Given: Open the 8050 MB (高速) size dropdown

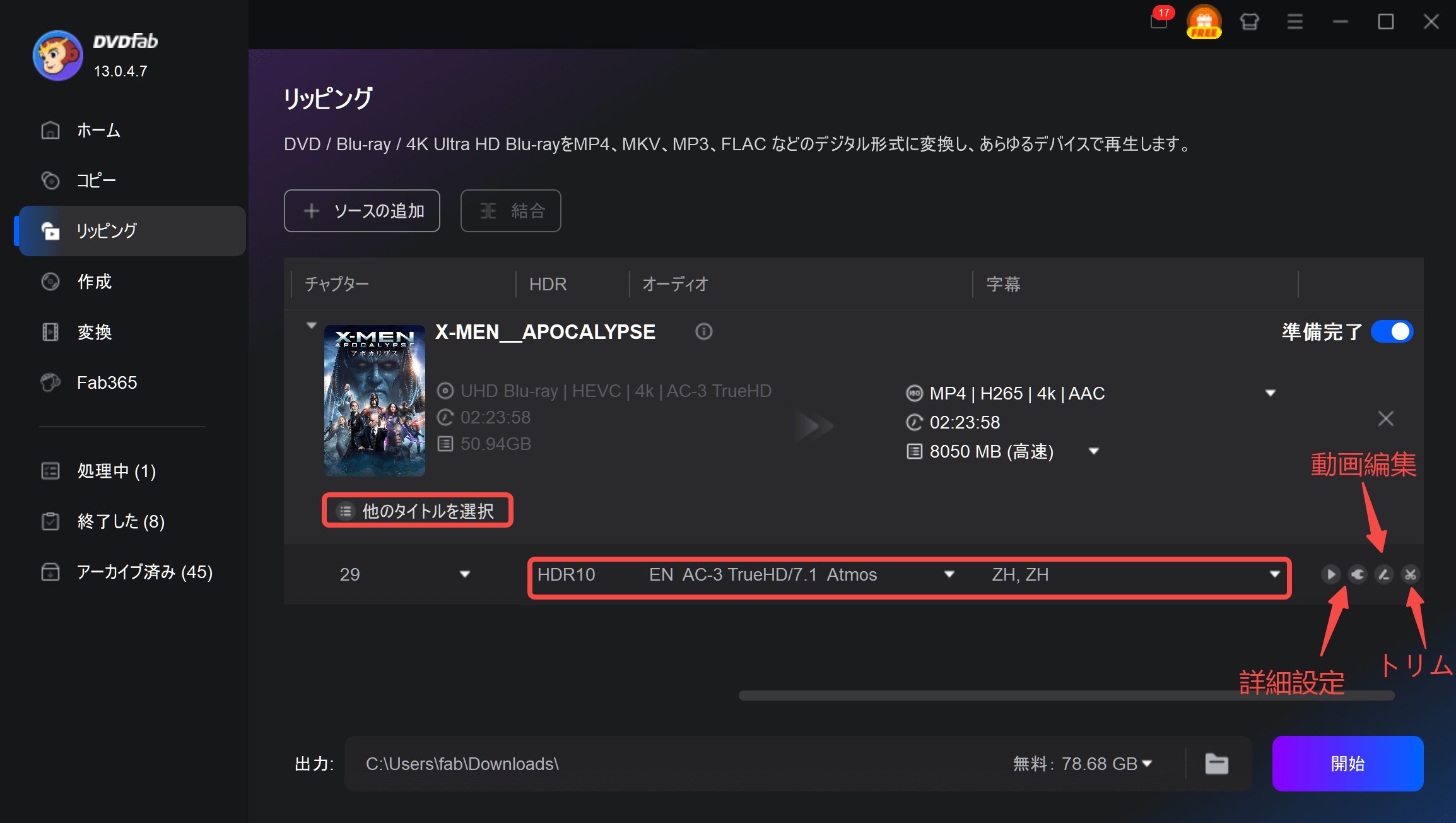Looking at the screenshot, I should tap(1094, 451).
